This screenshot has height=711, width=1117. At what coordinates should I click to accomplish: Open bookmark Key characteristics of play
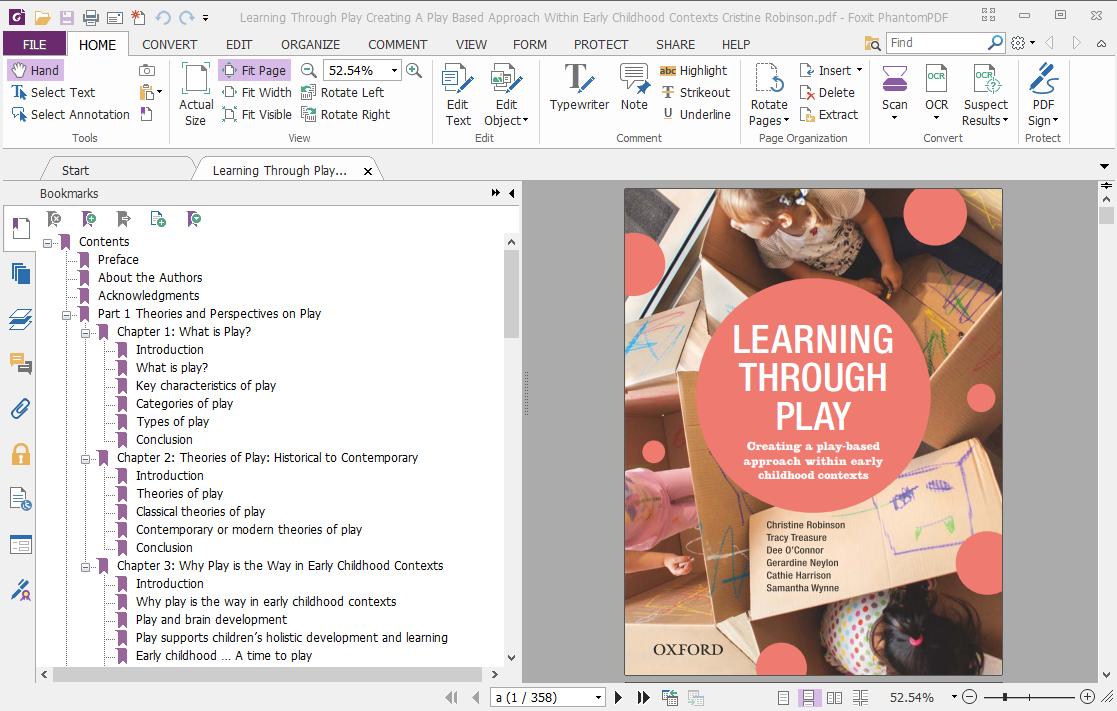[x=206, y=385]
